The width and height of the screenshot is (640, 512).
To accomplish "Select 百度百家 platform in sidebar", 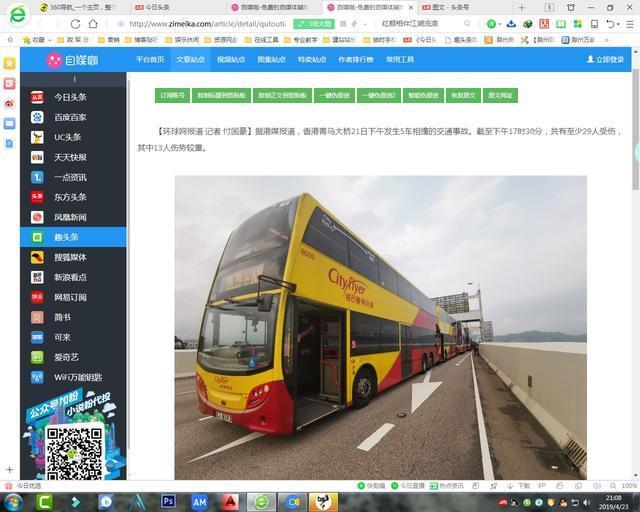I will point(70,117).
